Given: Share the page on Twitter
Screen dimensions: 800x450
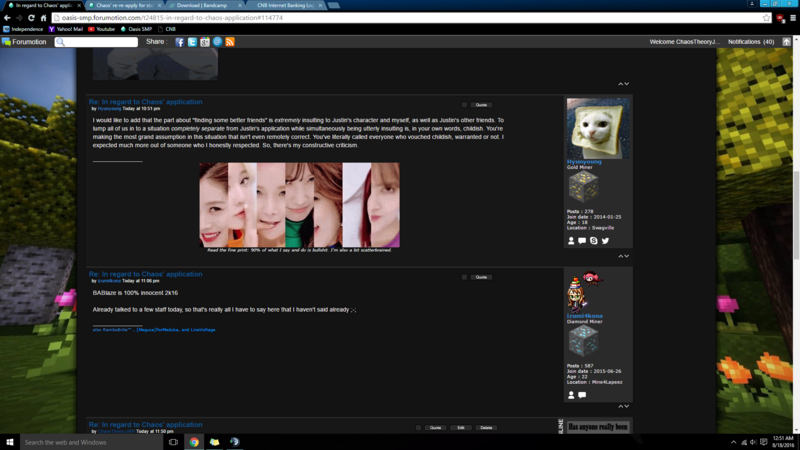Looking at the screenshot, I should point(192,42).
